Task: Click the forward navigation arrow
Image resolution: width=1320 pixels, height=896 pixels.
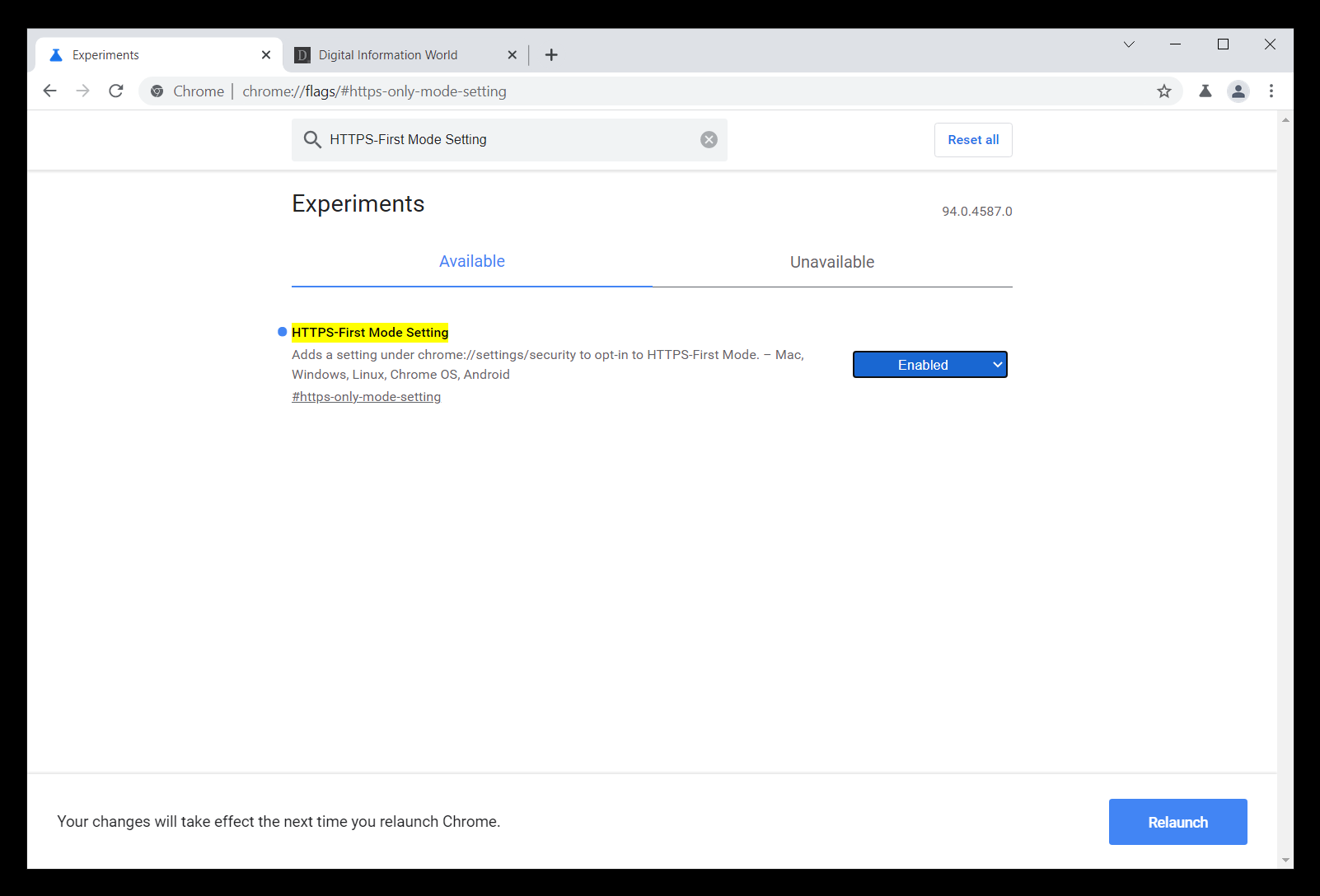Action: tap(82, 91)
